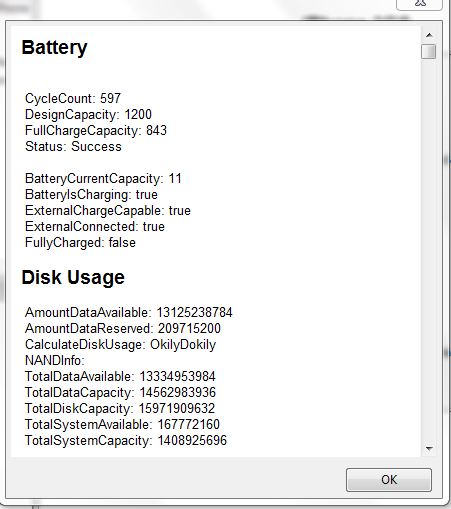Select the DesignCapacity: 1200 line
This screenshot has height=509, width=451.
pos(88,114)
